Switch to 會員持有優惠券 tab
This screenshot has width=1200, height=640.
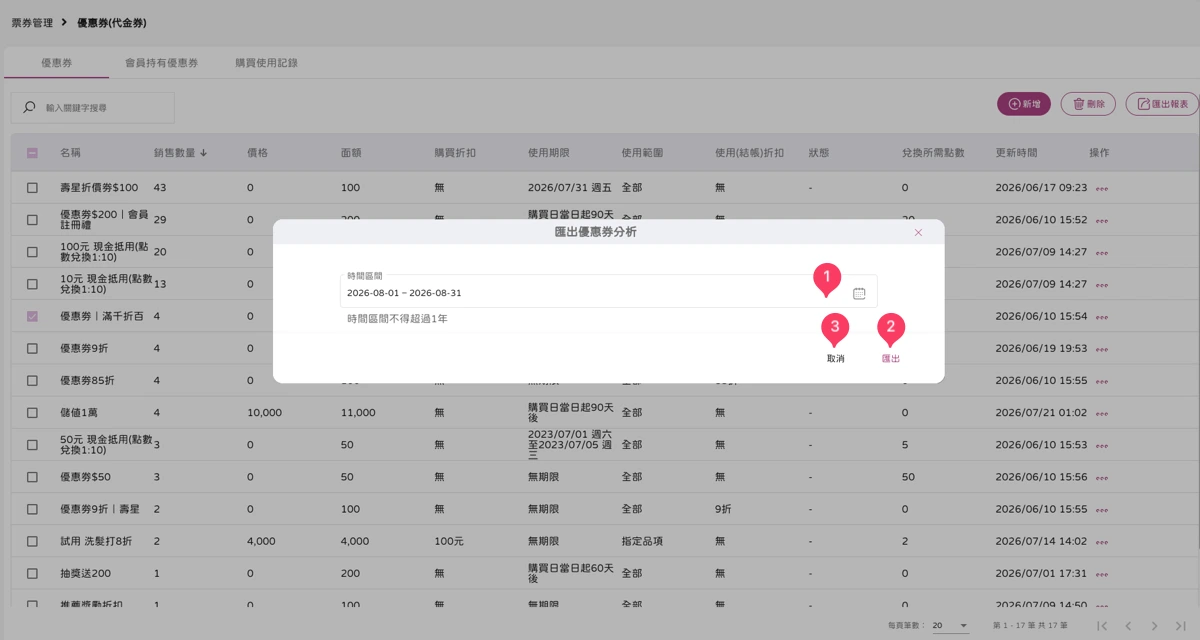[x=161, y=63]
